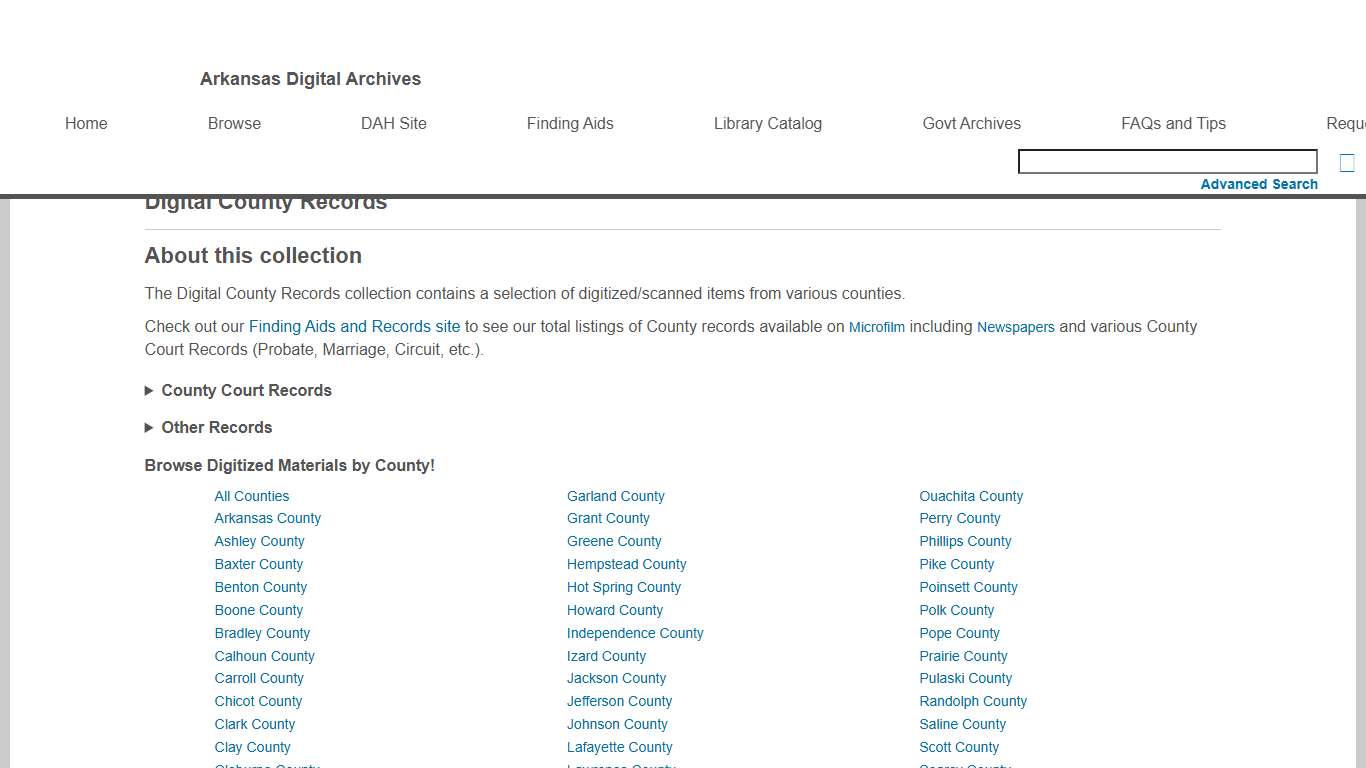Visit the DAH Site
The image size is (1366, 768).
point(393,123)
